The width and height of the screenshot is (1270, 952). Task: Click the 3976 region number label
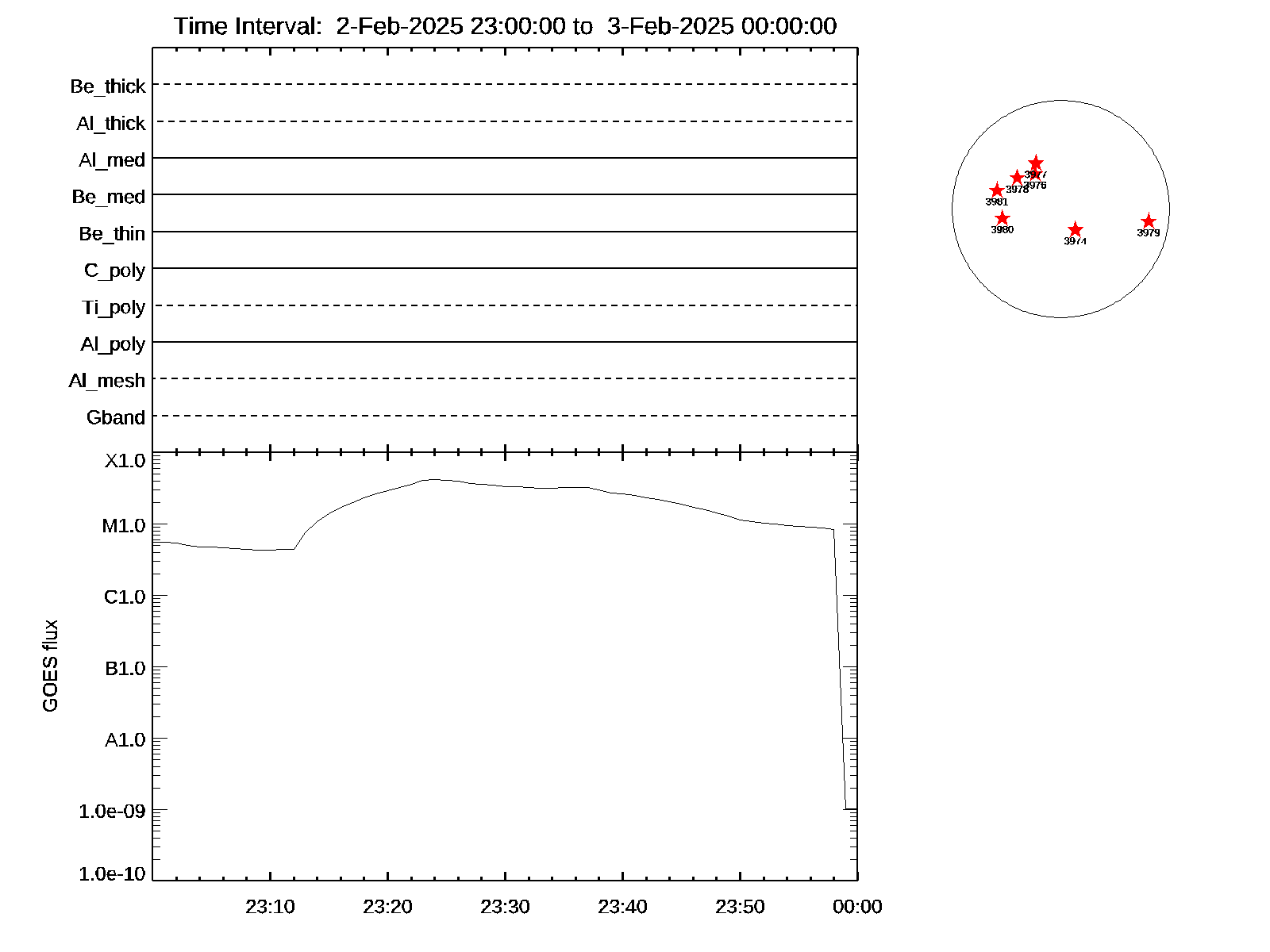(x=1035, y=185)
